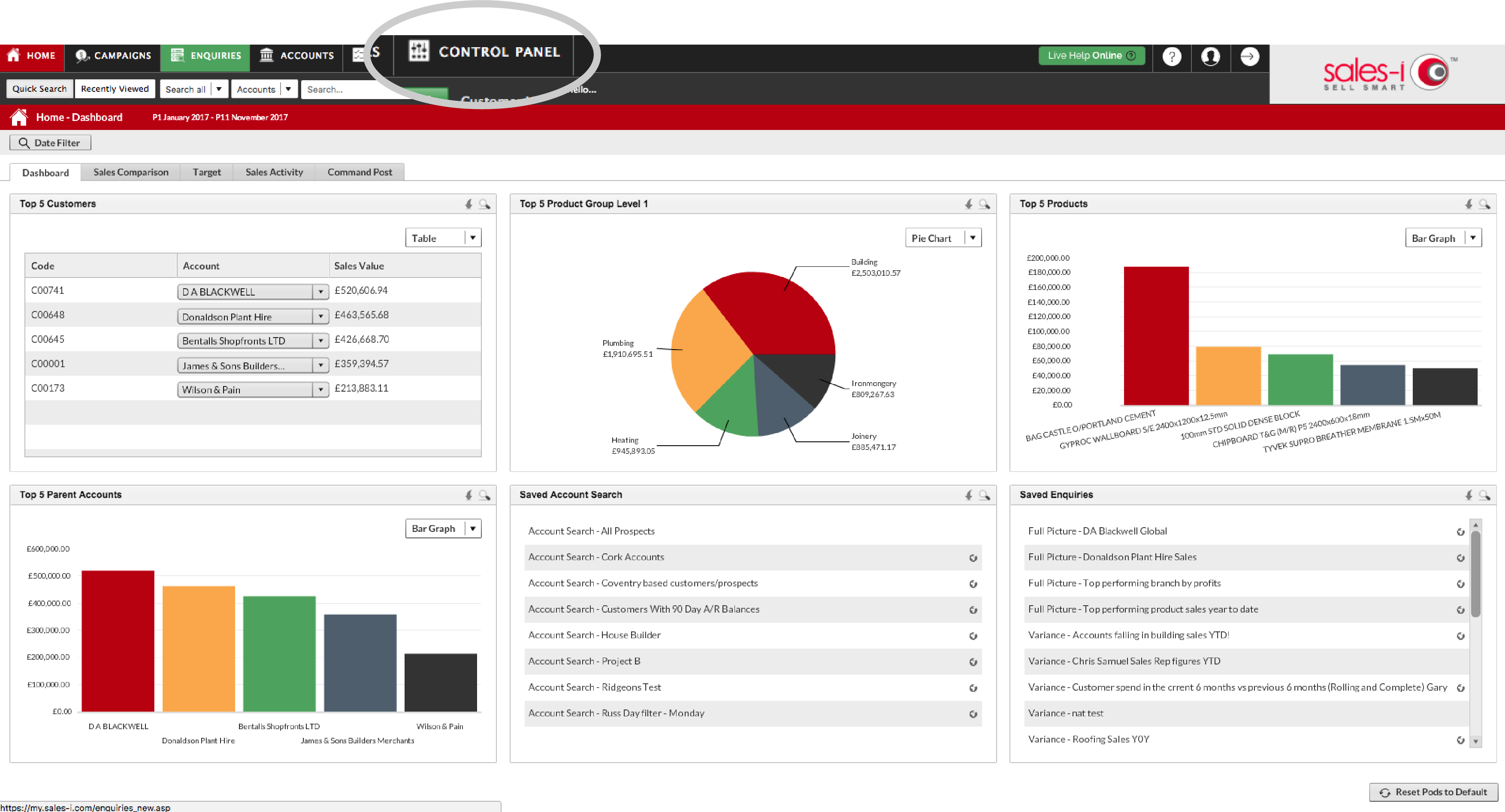Click the Live Help Online button
Screen dimensions: 1505x812
point(1091,55)
